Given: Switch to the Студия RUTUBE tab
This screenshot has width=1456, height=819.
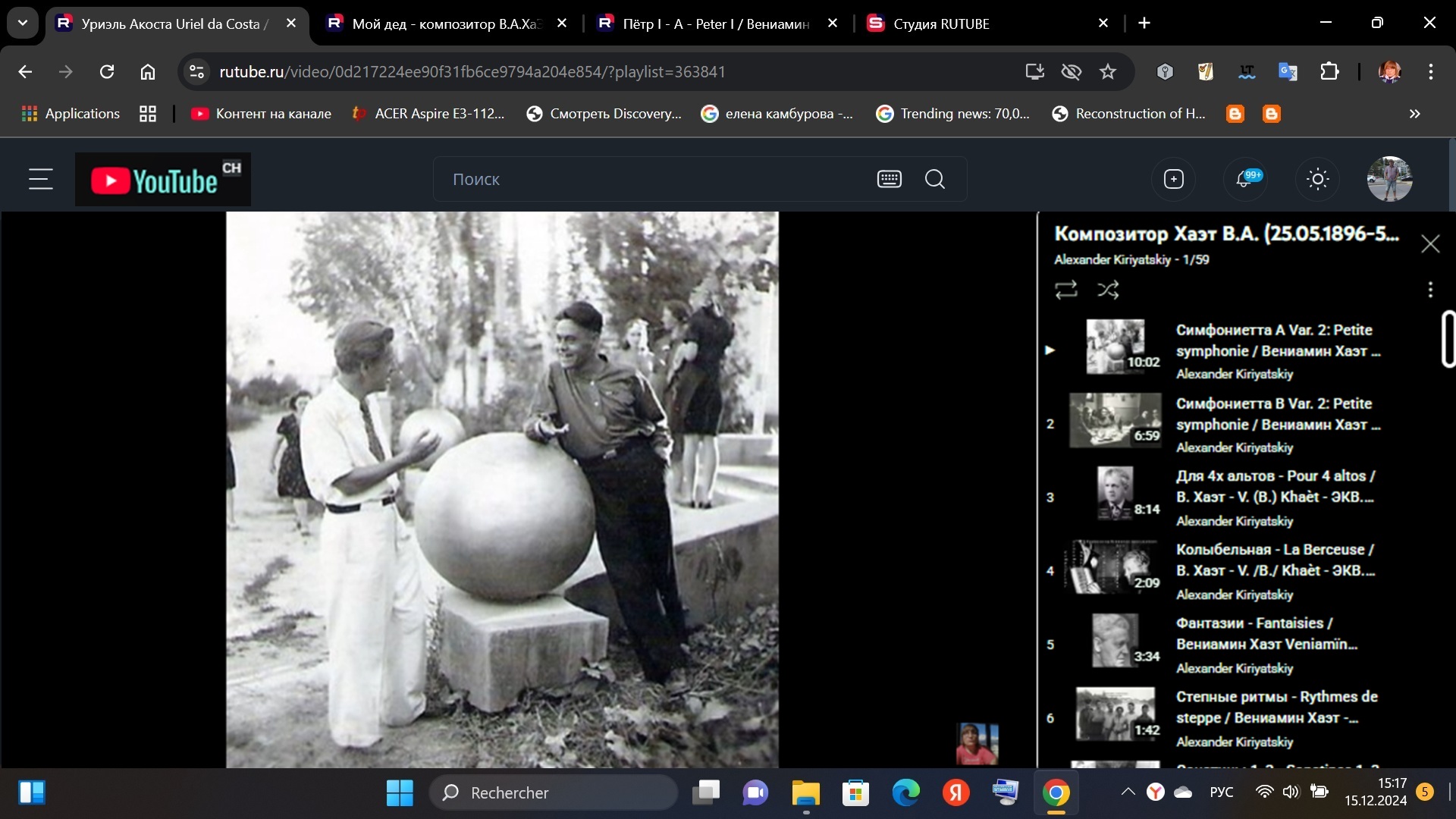Looking at the screenshot, I should point(940,24).
